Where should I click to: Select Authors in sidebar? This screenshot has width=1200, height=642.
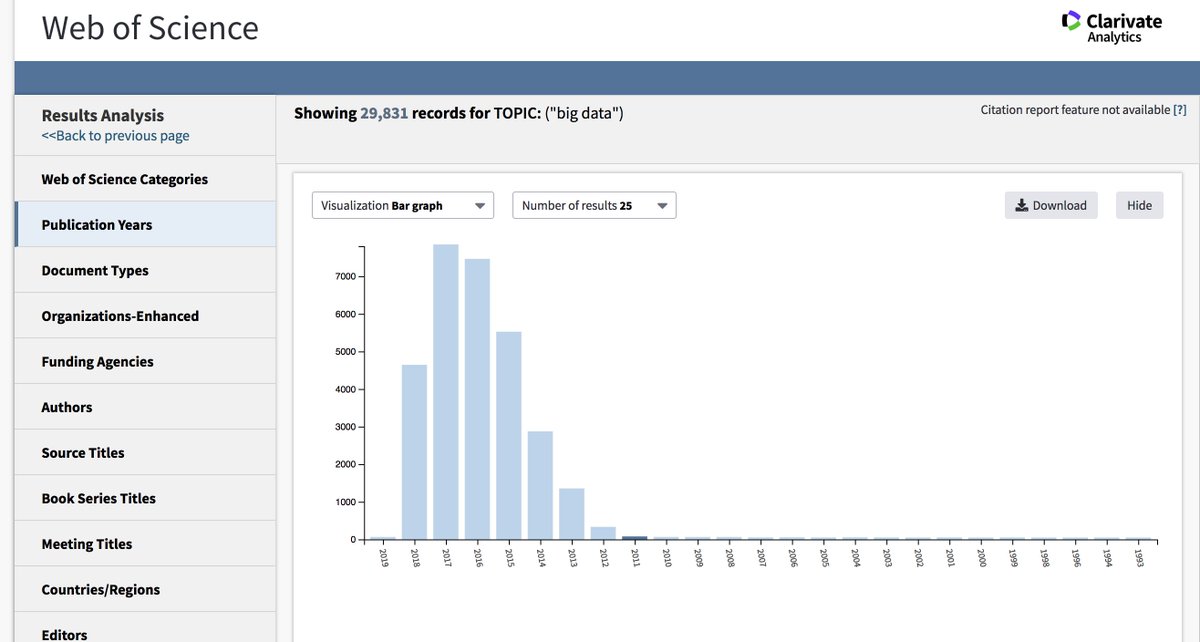(x=145, y=407)
